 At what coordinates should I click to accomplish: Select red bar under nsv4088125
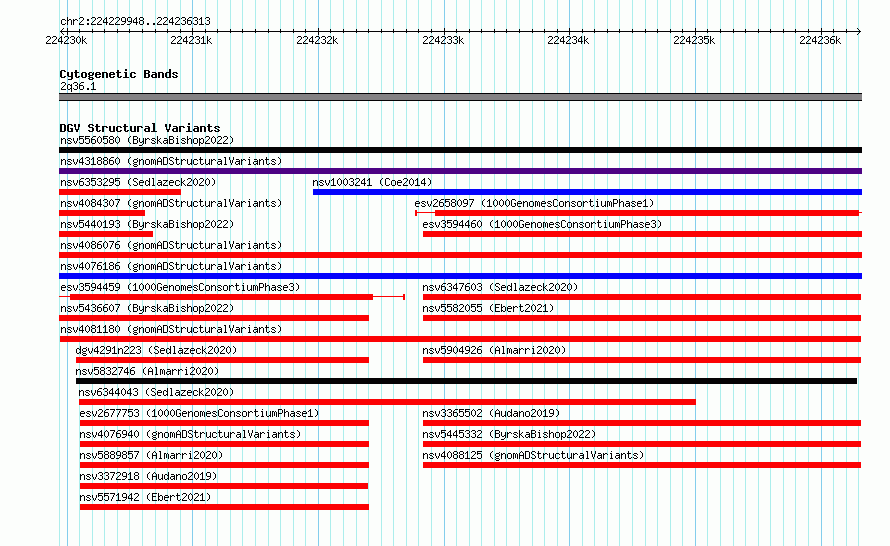point(642,465)
